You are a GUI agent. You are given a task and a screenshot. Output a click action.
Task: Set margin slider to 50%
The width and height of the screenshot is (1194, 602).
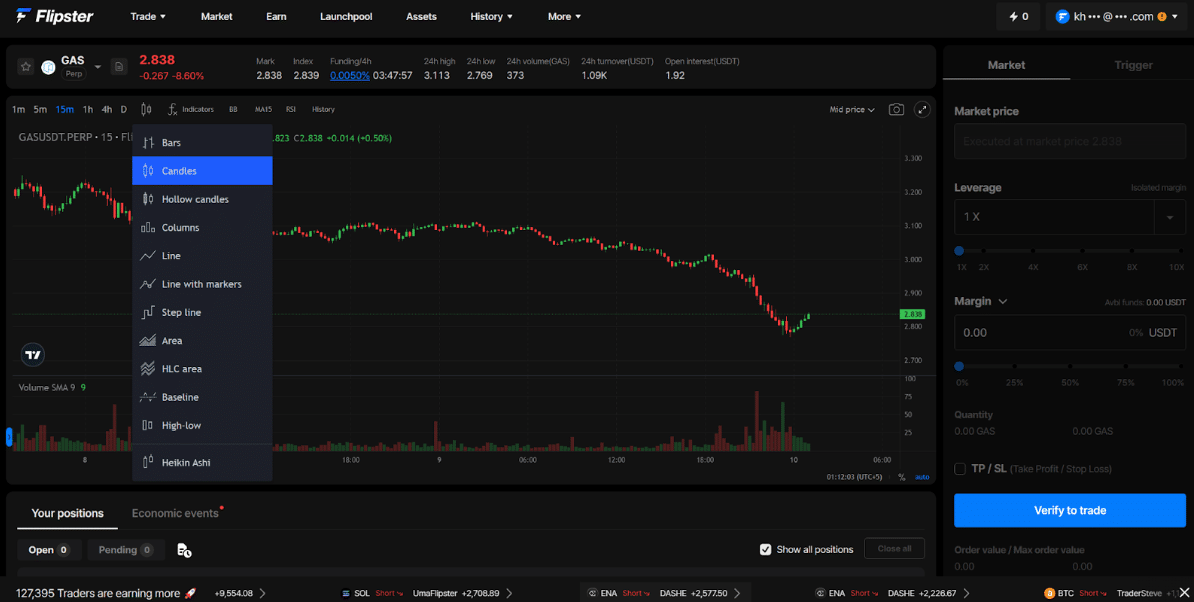point(1070,366)
